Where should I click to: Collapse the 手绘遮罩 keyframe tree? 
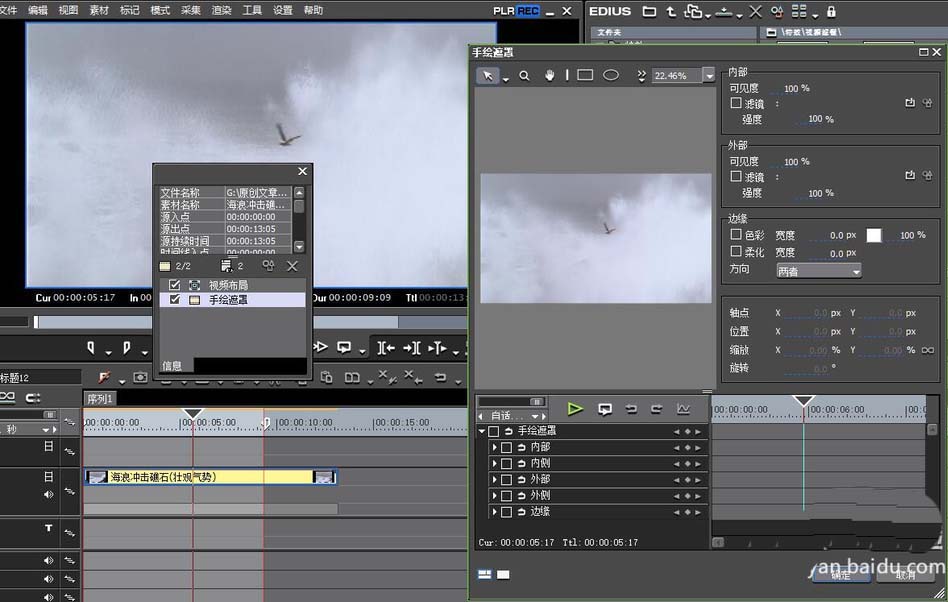point(482,432)
